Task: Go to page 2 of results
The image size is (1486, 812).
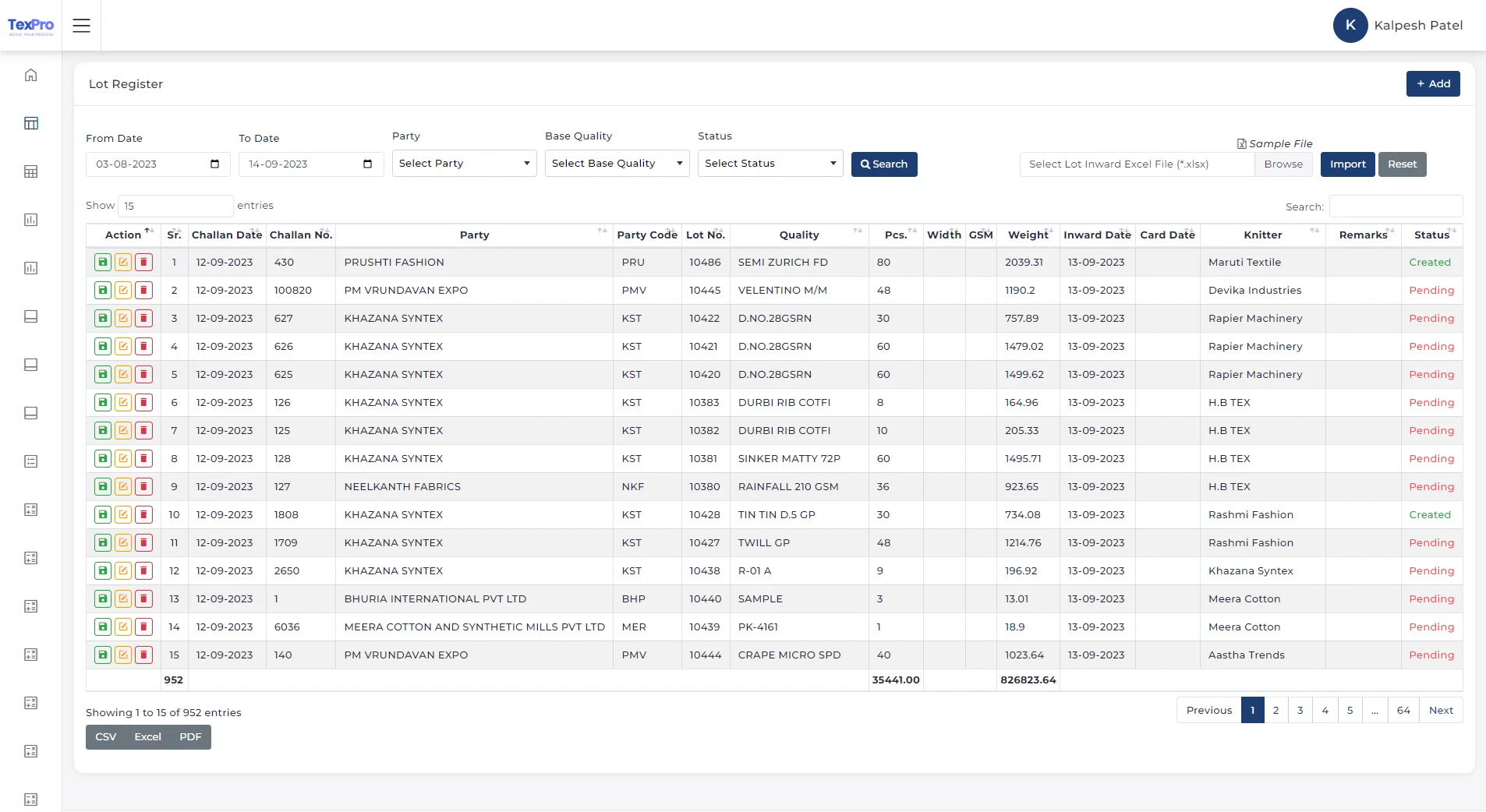Action: point(1275,711)
